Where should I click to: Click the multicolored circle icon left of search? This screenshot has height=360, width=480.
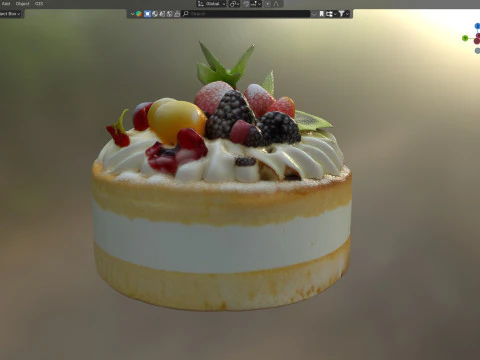139,14
